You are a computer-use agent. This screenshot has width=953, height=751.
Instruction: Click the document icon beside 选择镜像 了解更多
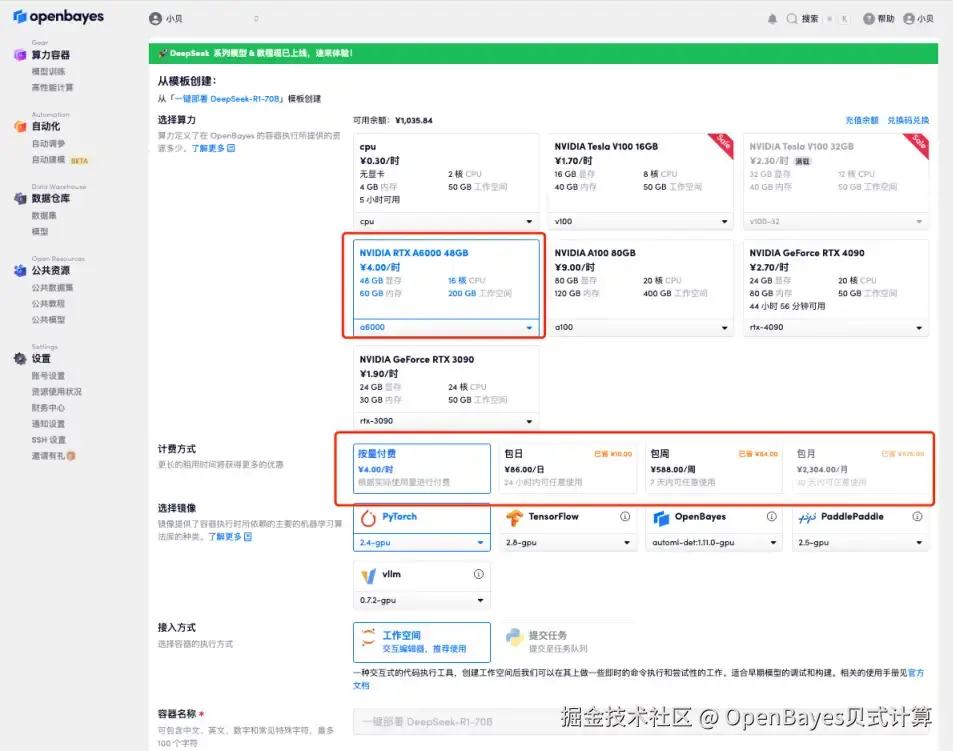click(247, 537)
